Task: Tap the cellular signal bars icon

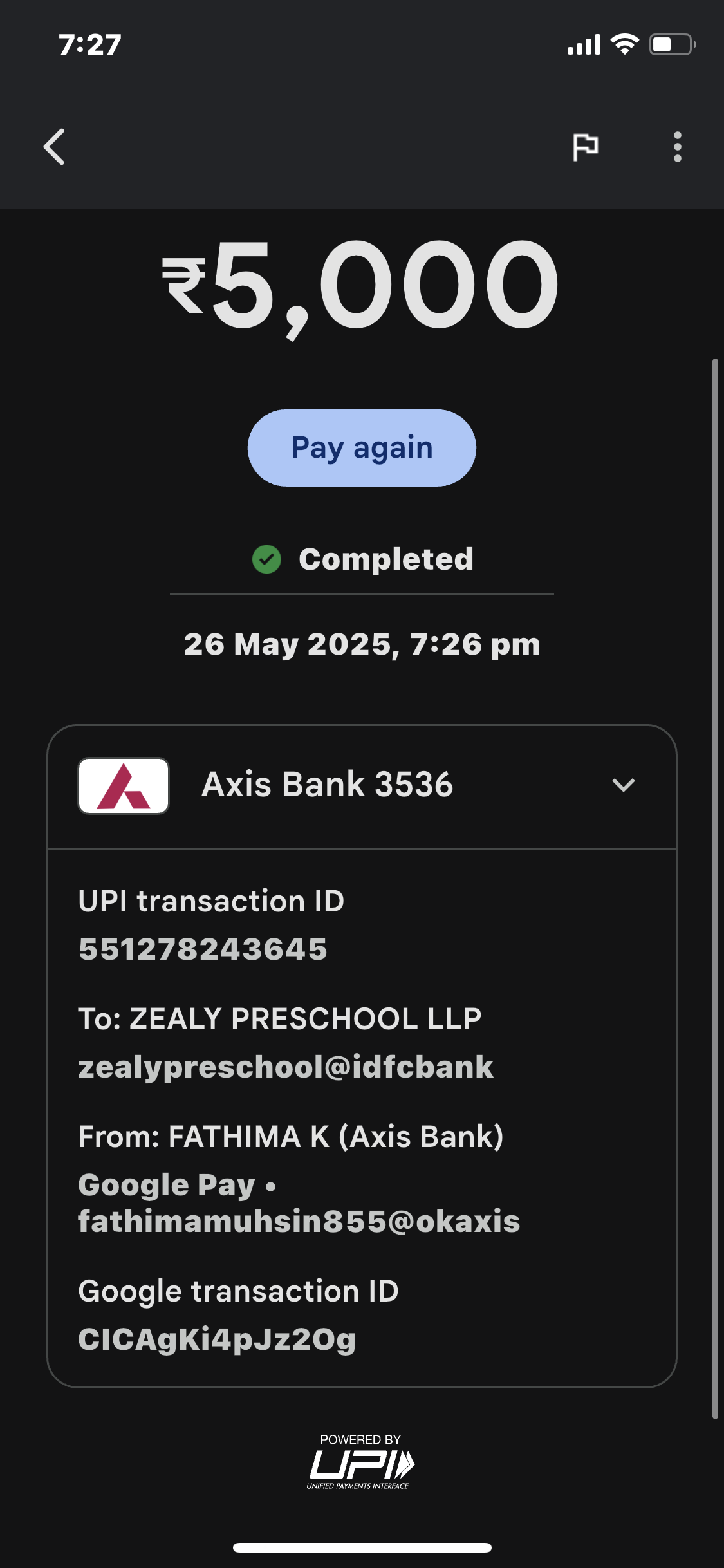Action: pyautogui.click(x=584, y=44)
